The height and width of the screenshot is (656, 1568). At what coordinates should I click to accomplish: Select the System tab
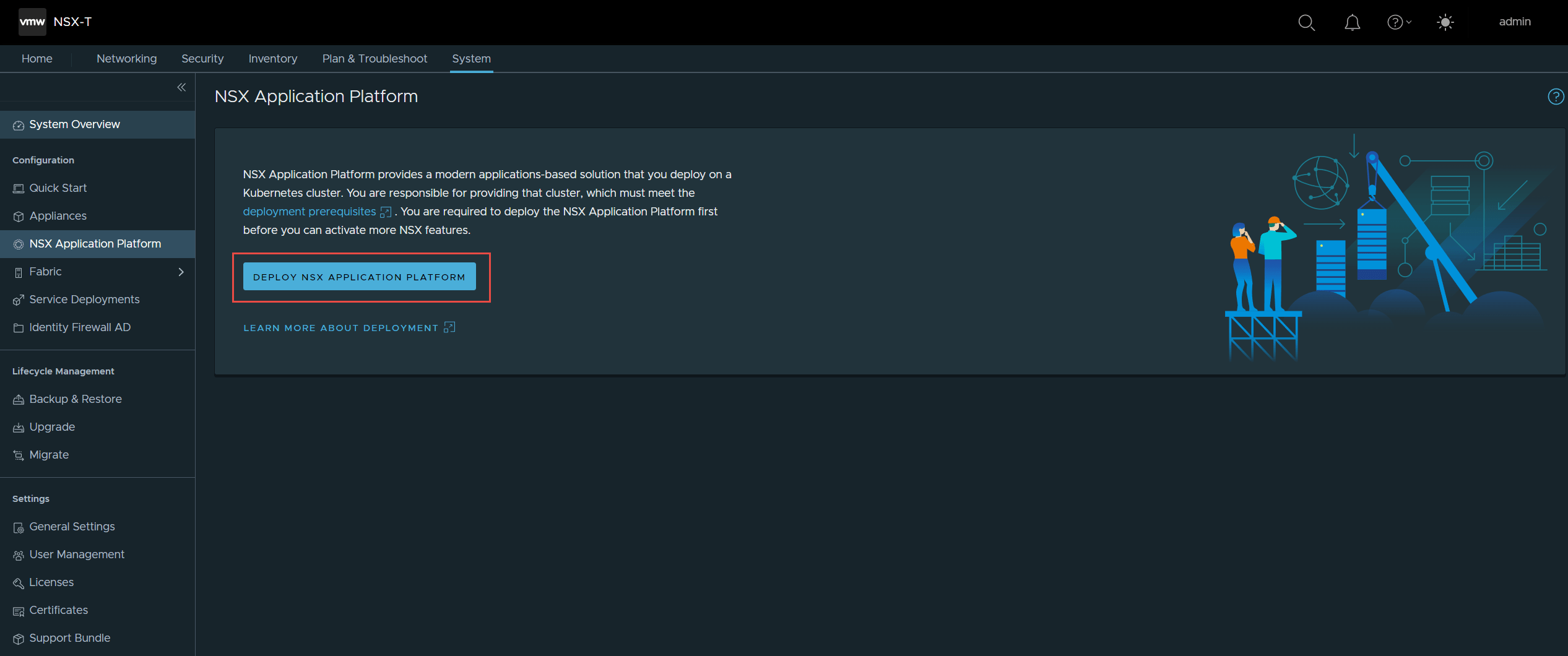(x=471, y=59)
